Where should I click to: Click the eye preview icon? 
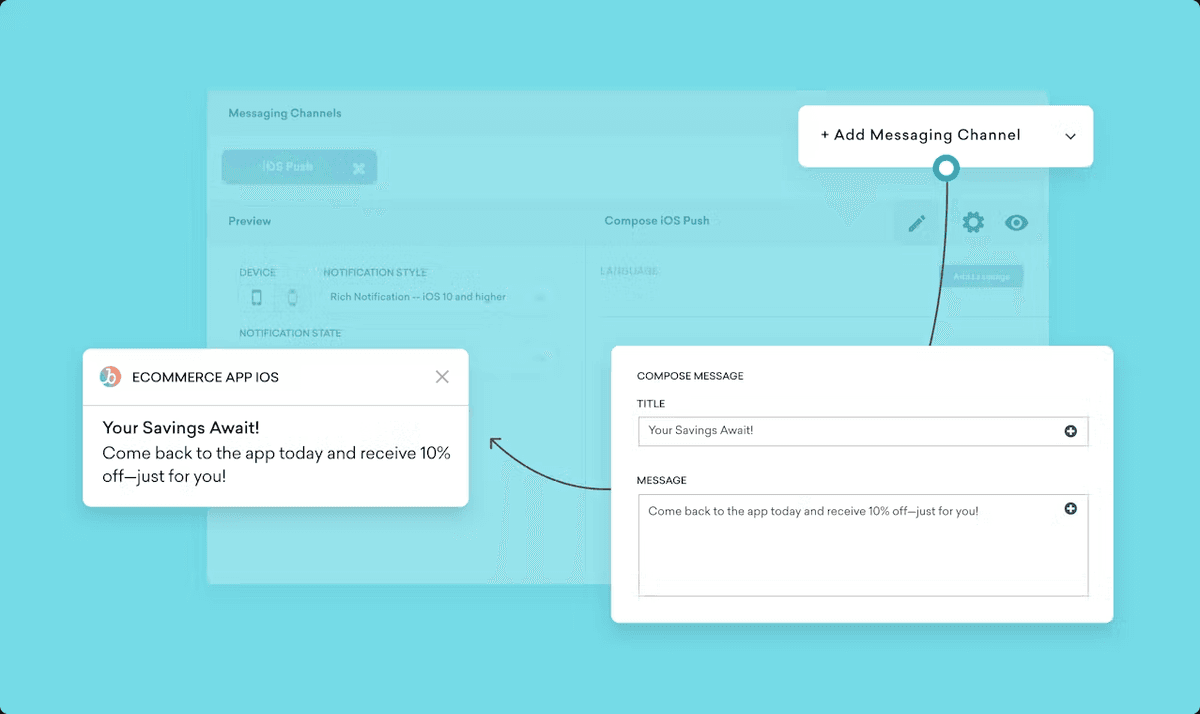pyautogui.click(x=1017, y=222)
